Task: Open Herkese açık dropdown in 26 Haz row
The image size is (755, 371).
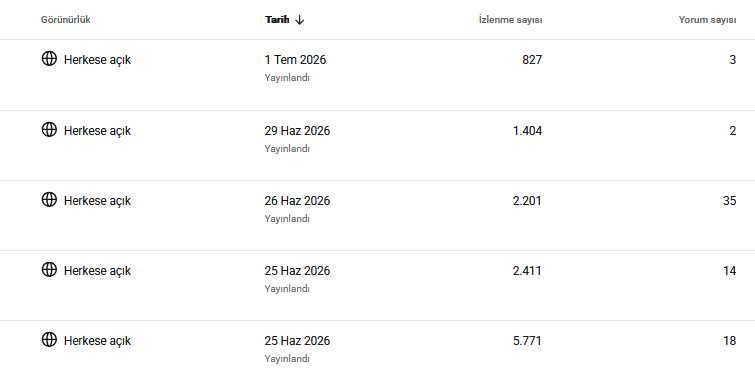Action: click(x=86, y=200)
